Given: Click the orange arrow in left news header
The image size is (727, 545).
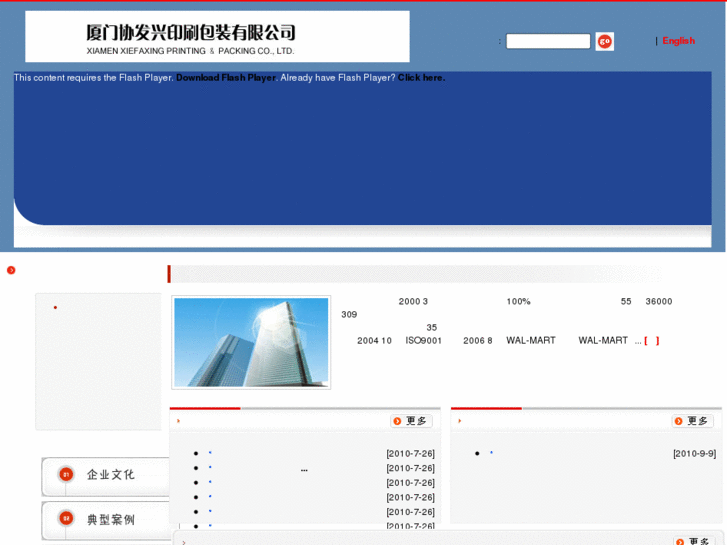Looking at the screenshot, I should click(179, 421).
